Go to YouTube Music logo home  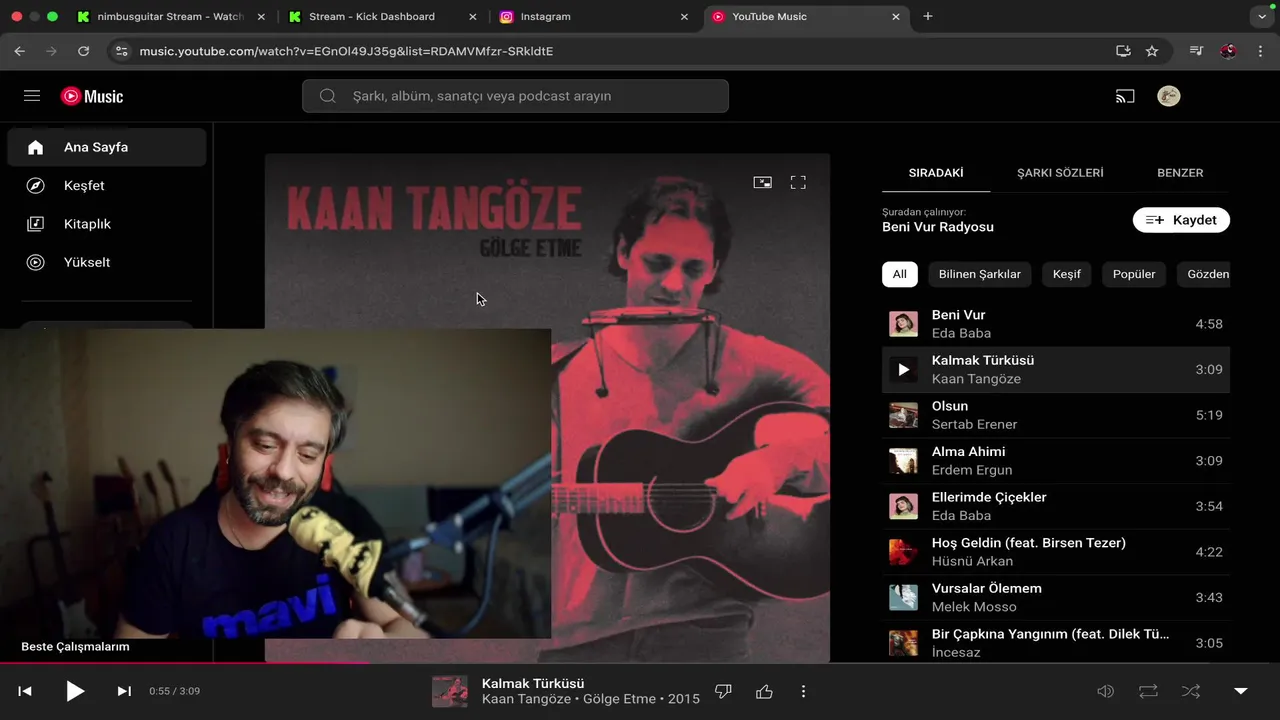point(92,96)
